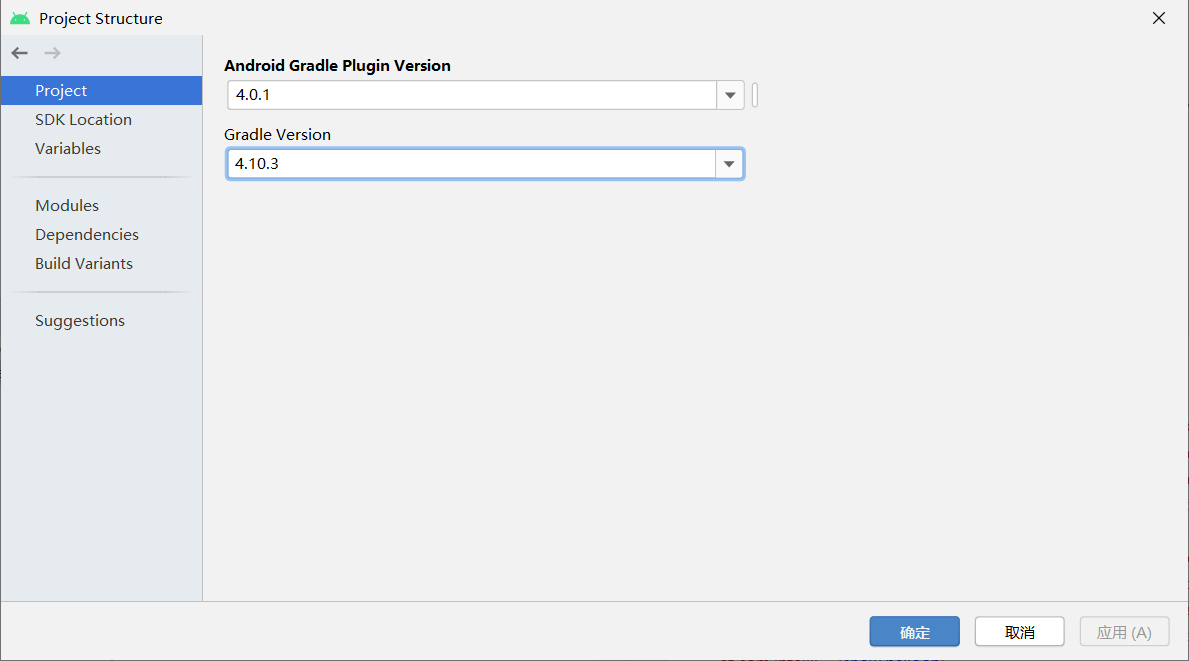This screenshot has width=1189, height=661.
Task: Open the Gradle Version dropdown arrow
Action: pyautogui.click(x=729, y=163)
